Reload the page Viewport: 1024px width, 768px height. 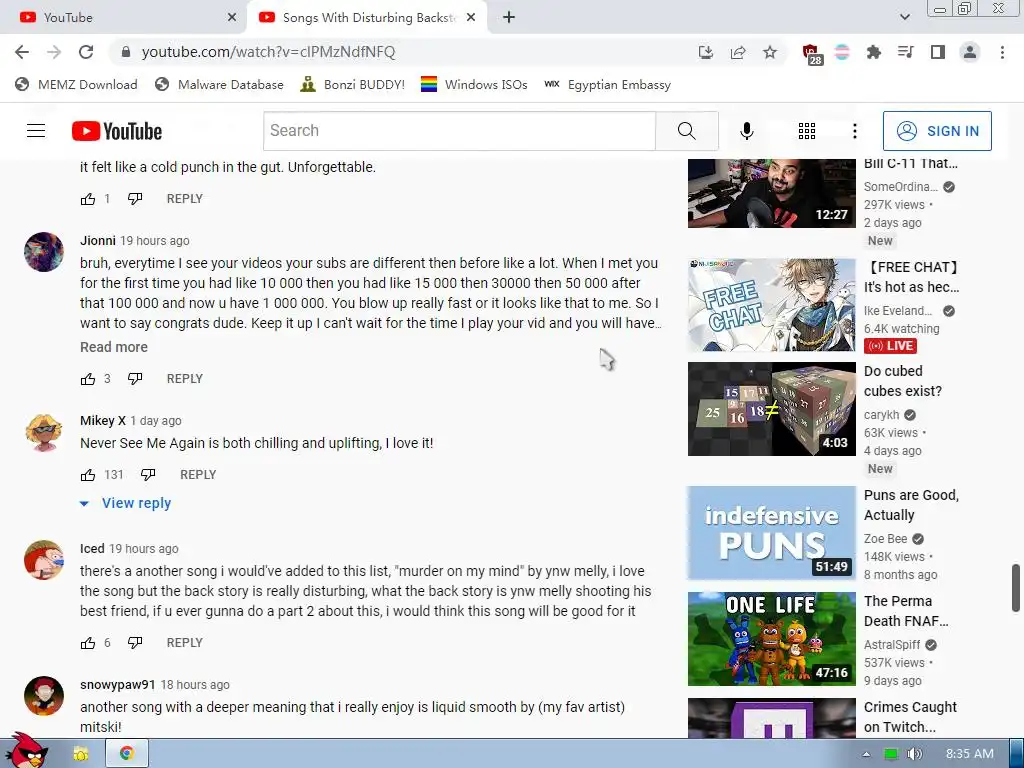pos(86,52)
